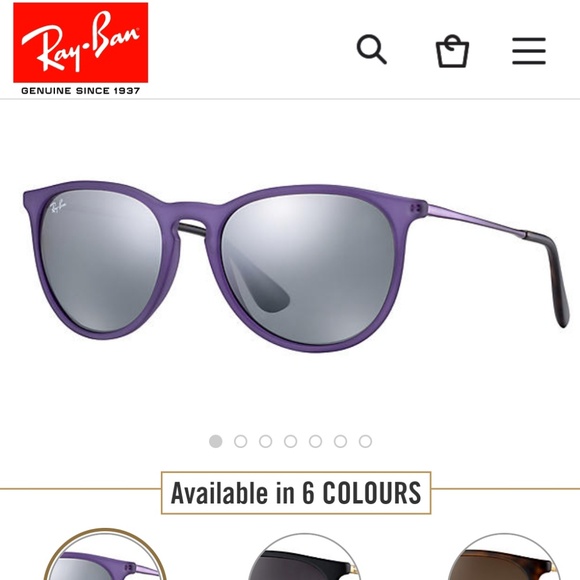Open the hamburger menu icon
This screenshot has width=580, height=580.
click(x=529, y=51)
